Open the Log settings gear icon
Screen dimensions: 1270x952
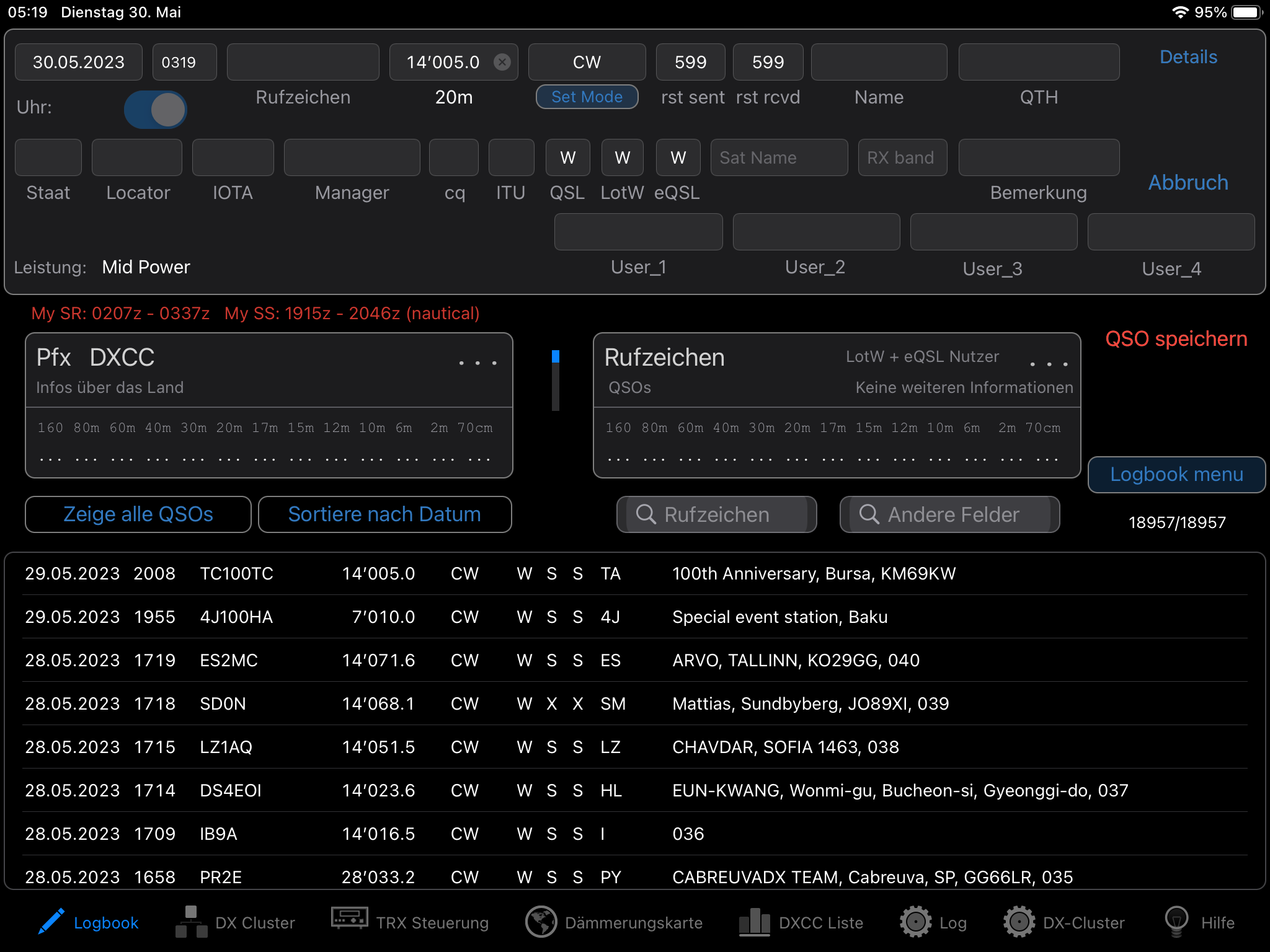pos(915,922)
